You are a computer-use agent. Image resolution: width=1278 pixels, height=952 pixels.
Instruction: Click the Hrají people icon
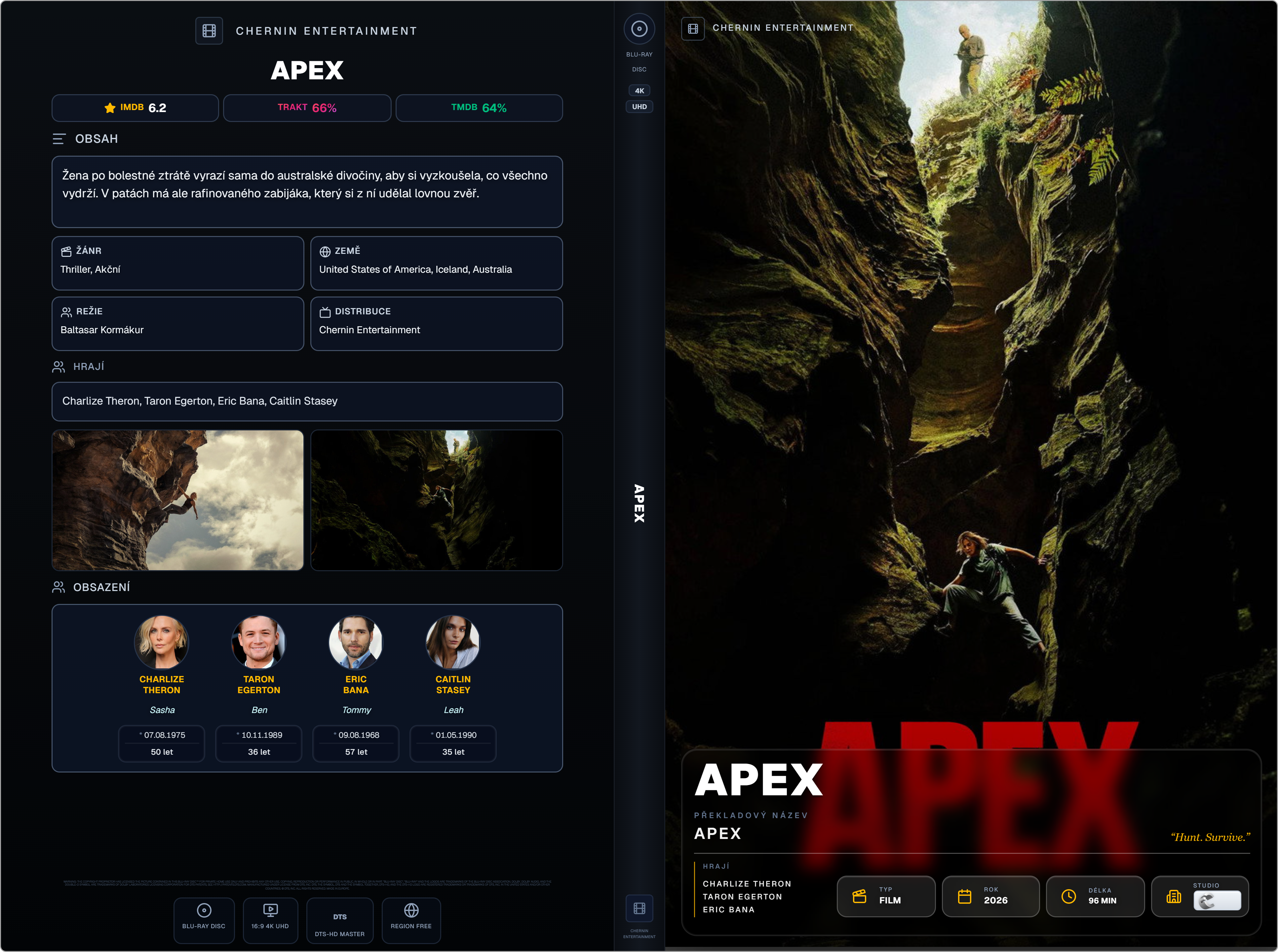pyautogui.click(x=58, y=367)
